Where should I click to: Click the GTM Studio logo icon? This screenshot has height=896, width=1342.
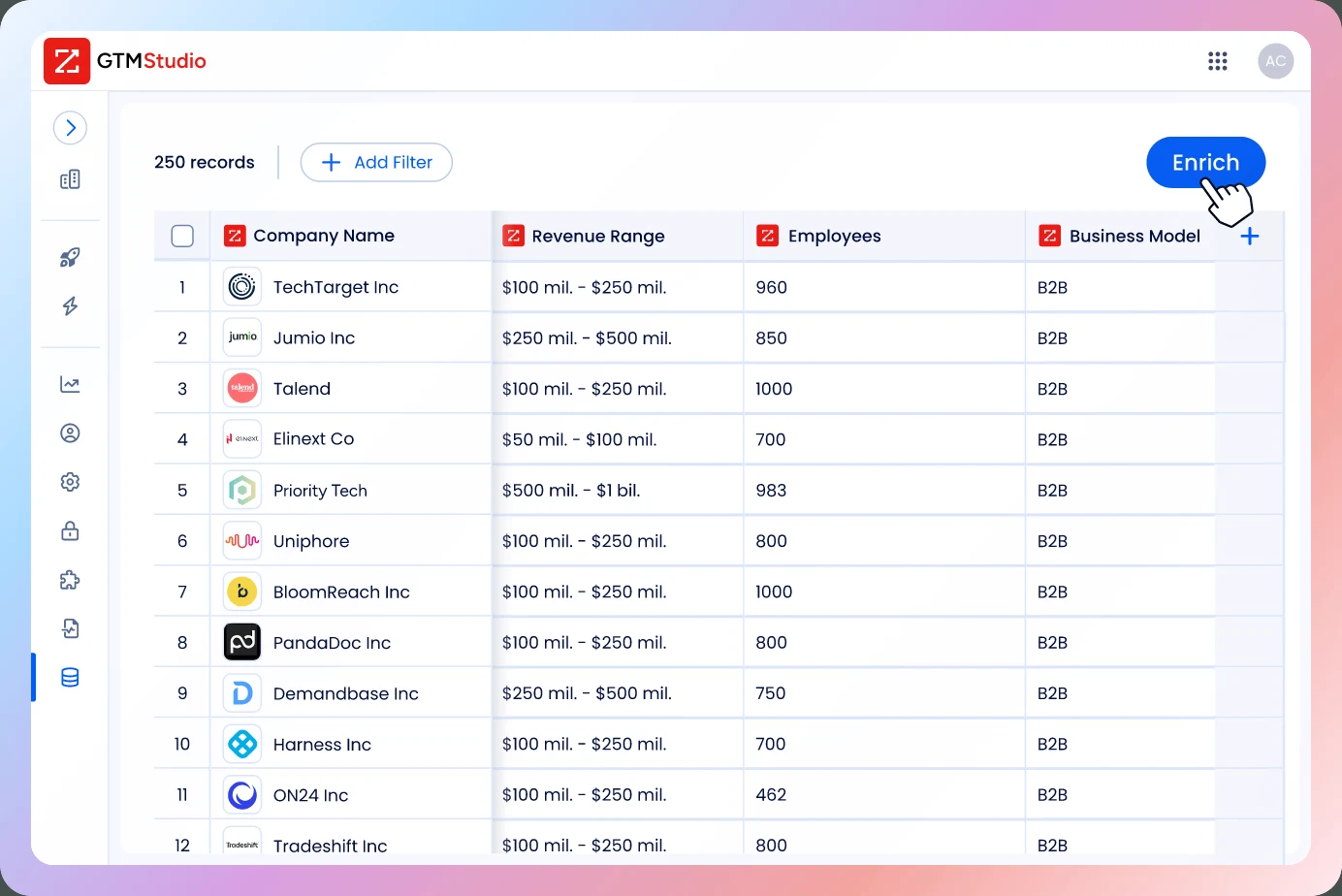[x=67, y=61]
